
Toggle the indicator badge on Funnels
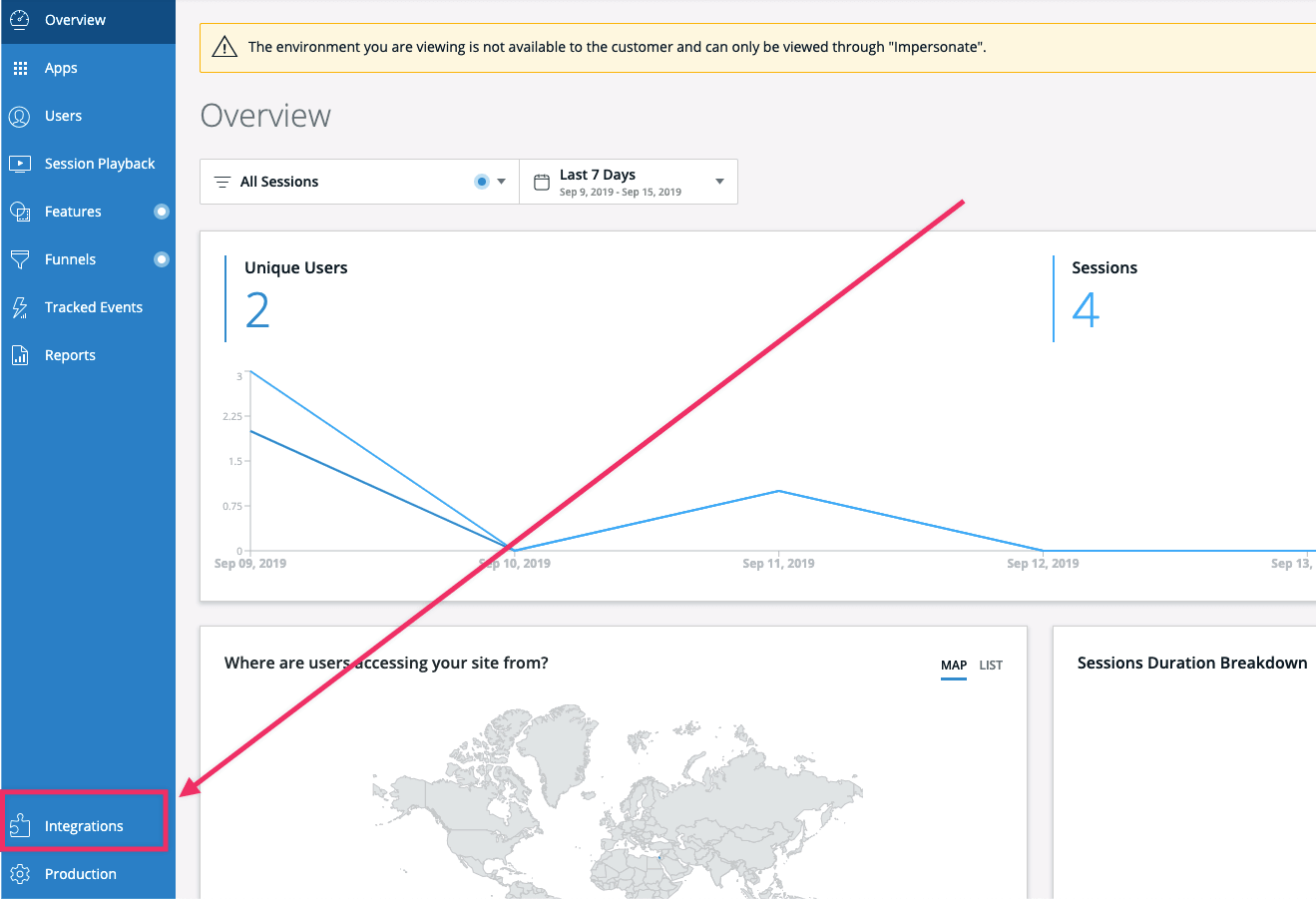161,258
